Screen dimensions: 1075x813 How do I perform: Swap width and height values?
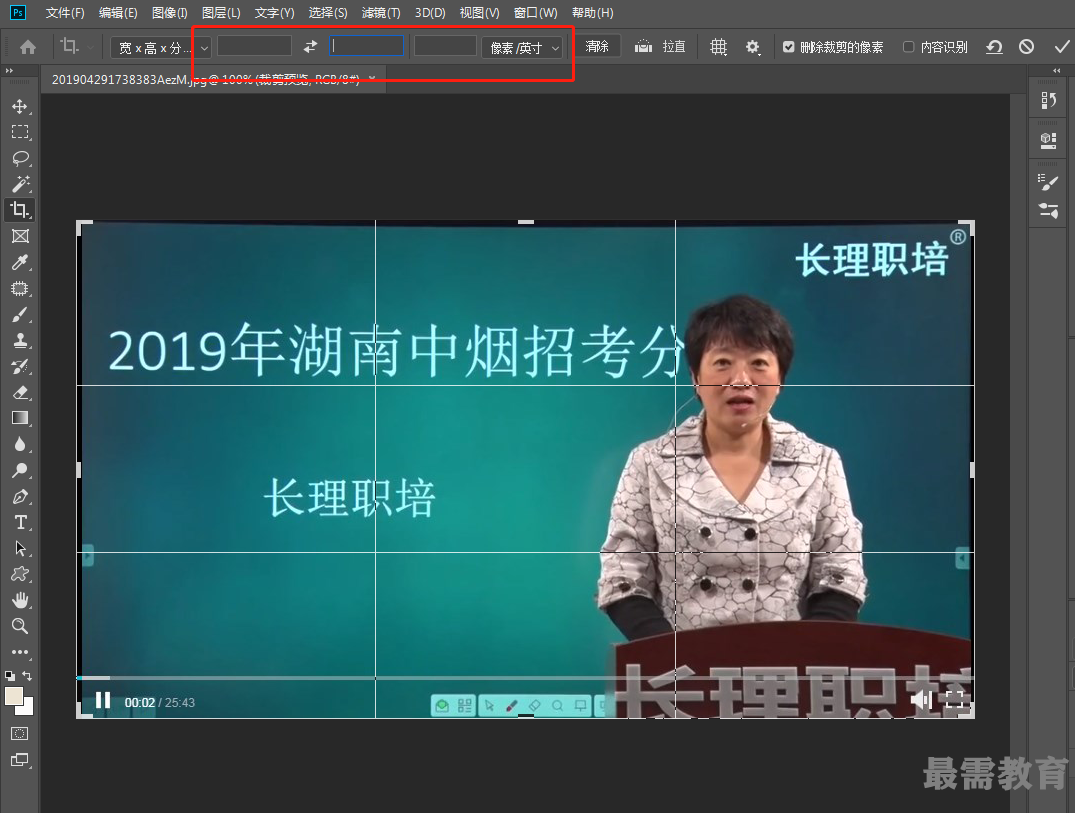coord(311,47)
